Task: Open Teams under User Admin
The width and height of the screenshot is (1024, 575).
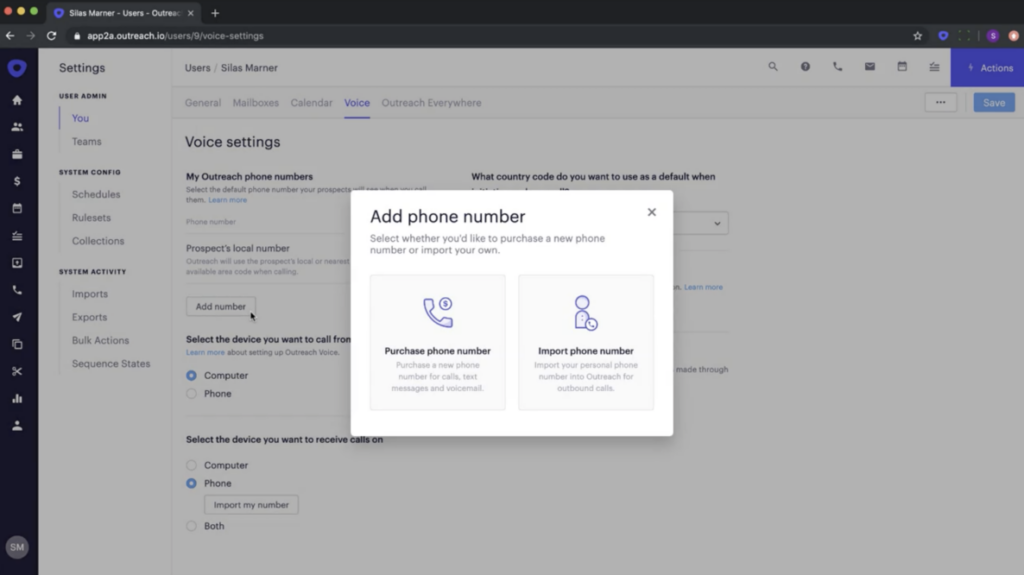Action: pyautogui.click(x=87, y=142)
